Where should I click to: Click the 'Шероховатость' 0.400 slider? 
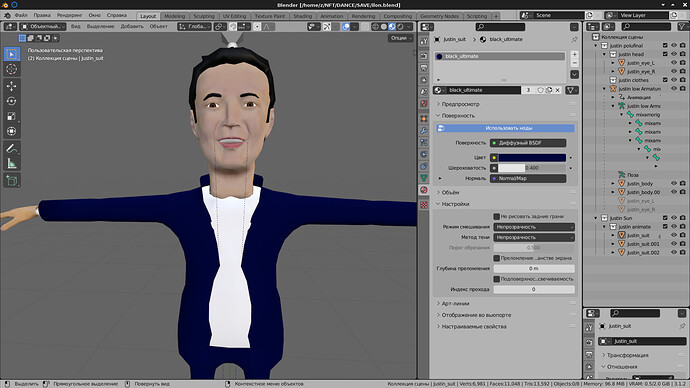tap(532, 168)
